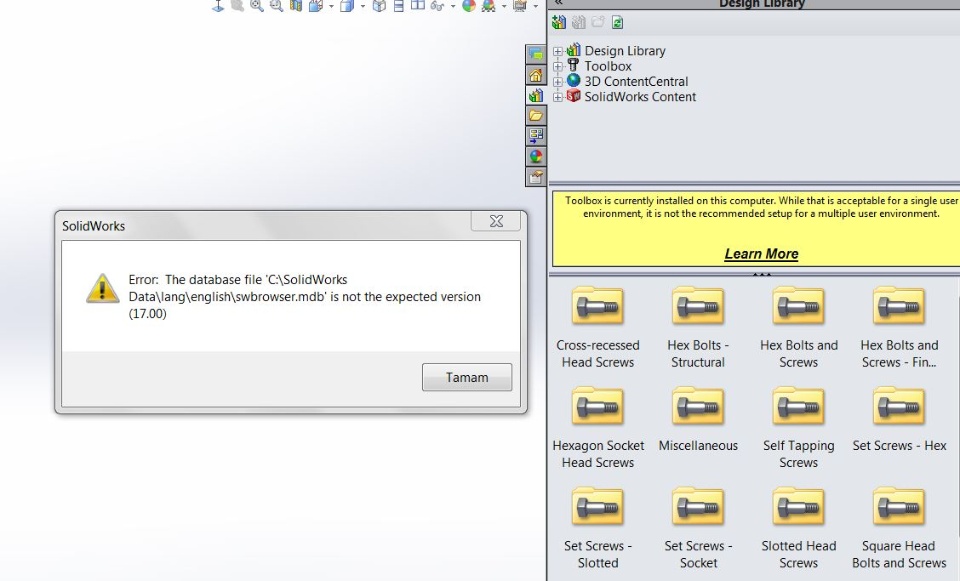
Task: Open the Slotted Head Screws folder
Action: tap(798, 528)
